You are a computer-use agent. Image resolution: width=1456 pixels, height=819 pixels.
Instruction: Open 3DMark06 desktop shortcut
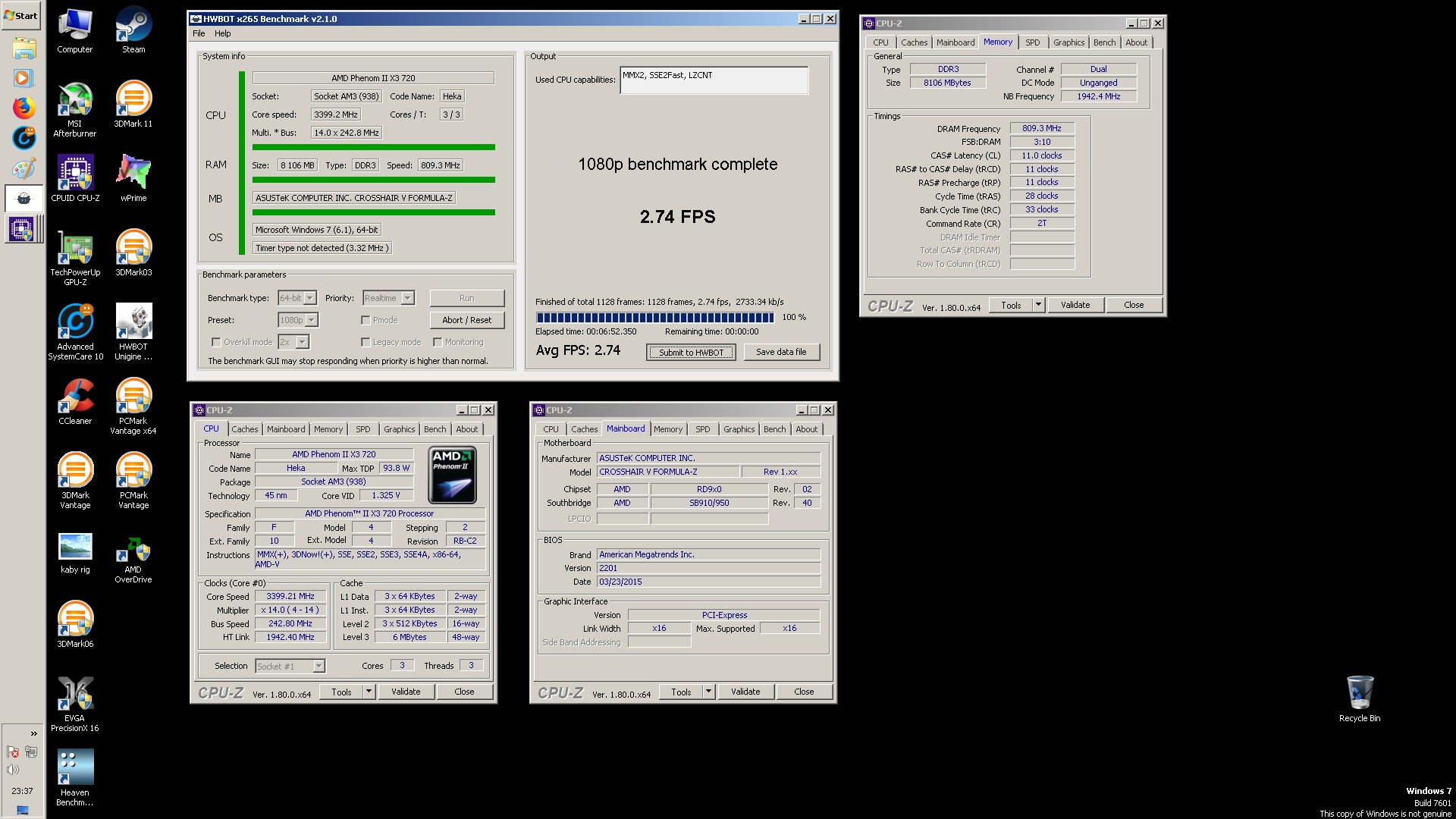pos(75,625)
